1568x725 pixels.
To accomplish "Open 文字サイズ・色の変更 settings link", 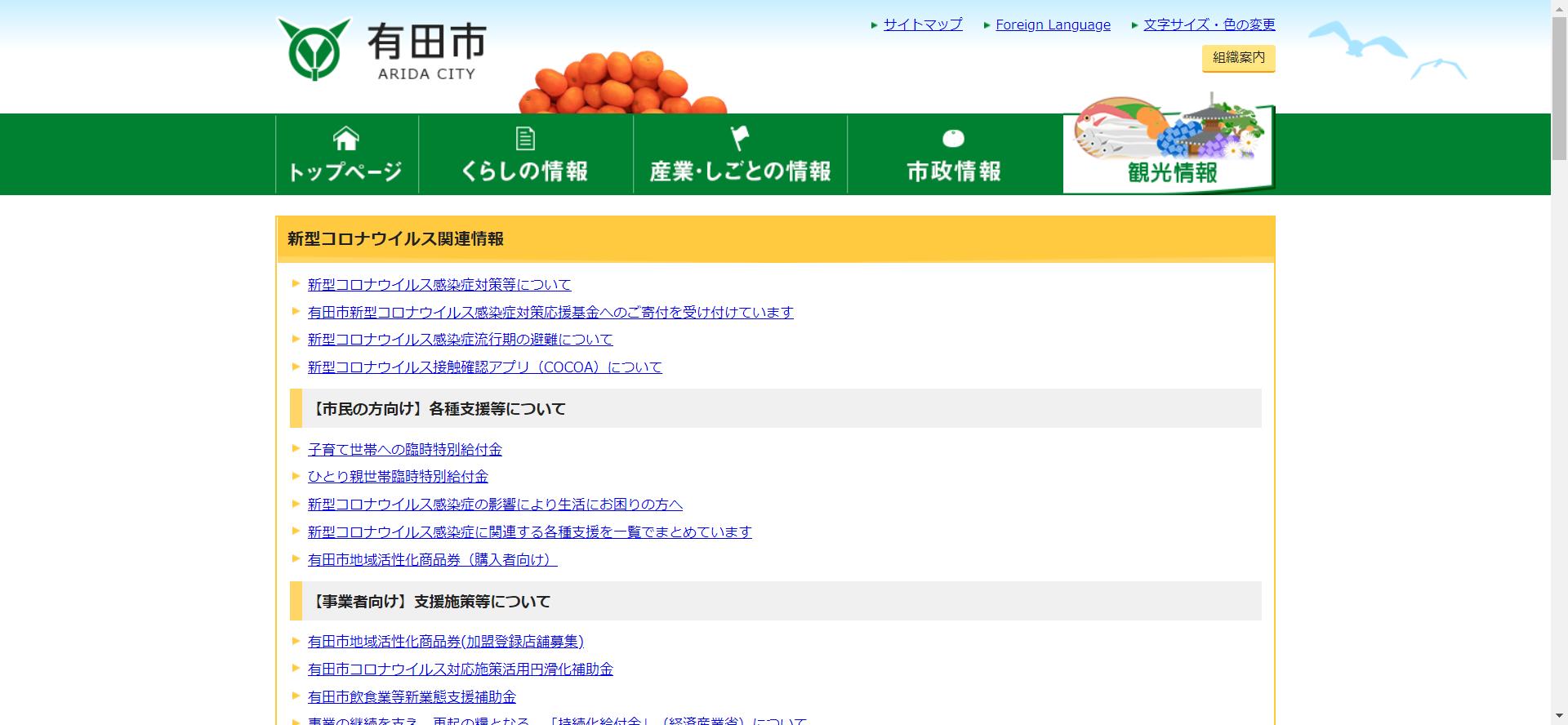I will (1209, 24).
